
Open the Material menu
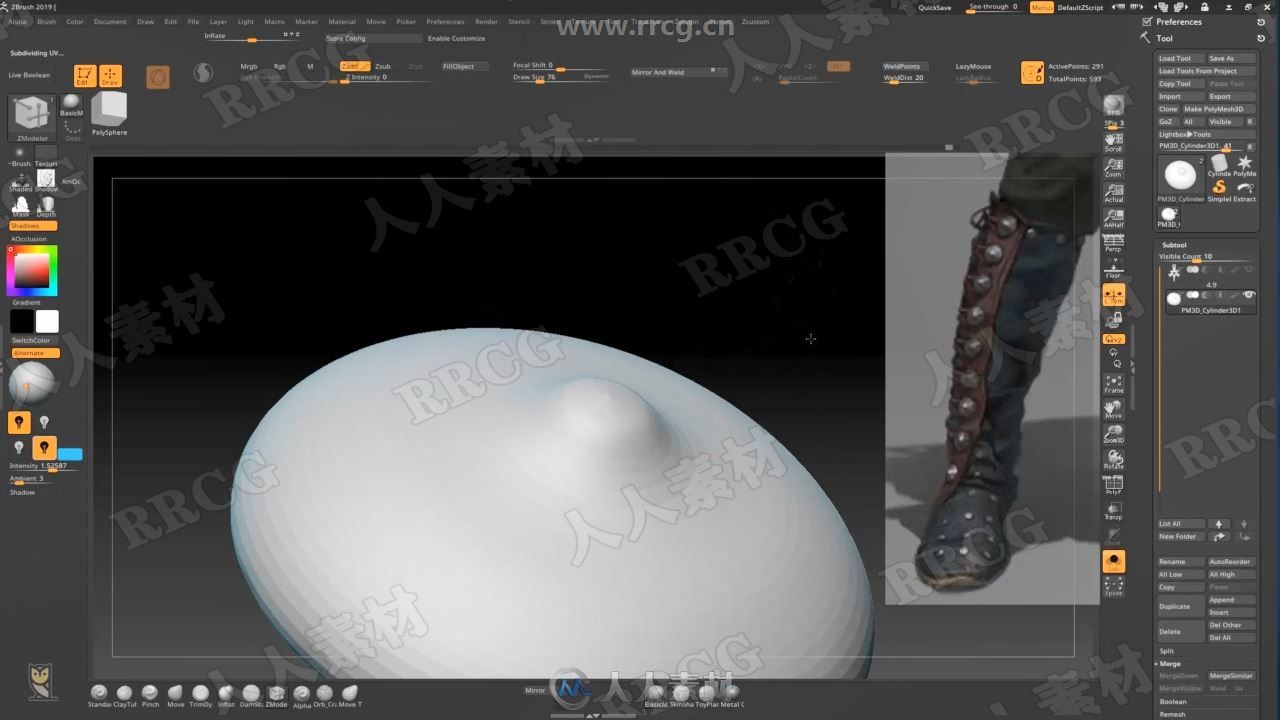pyautogui.click(x=342, y=21)
